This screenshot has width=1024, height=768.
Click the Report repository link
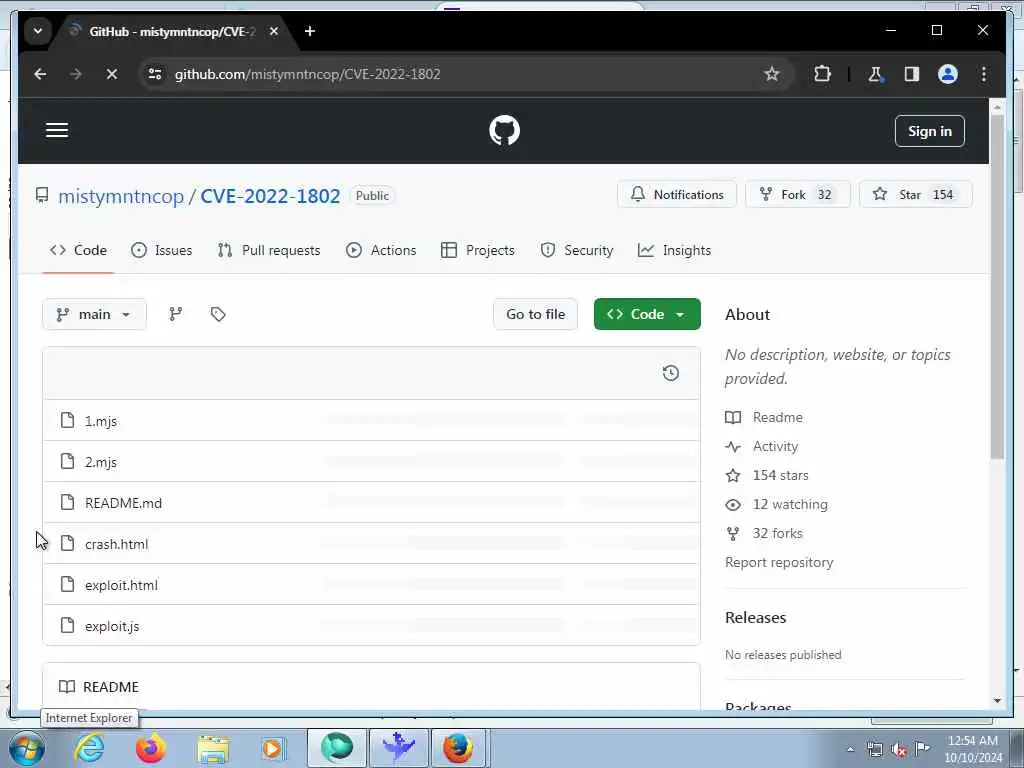pos(779,562)
